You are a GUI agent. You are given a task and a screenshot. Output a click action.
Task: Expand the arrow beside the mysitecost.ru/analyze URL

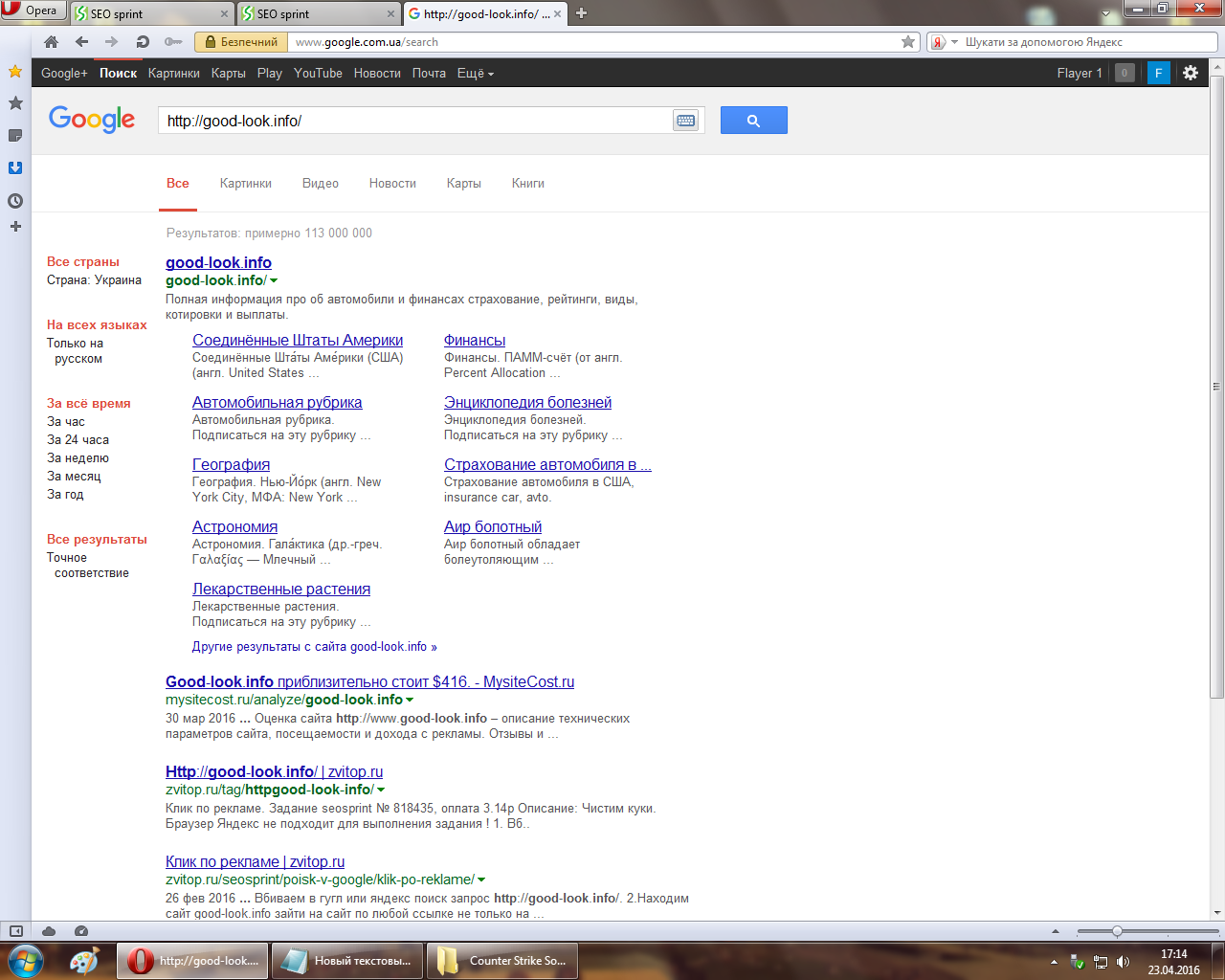pyautogui.click(x=410, y=700)
